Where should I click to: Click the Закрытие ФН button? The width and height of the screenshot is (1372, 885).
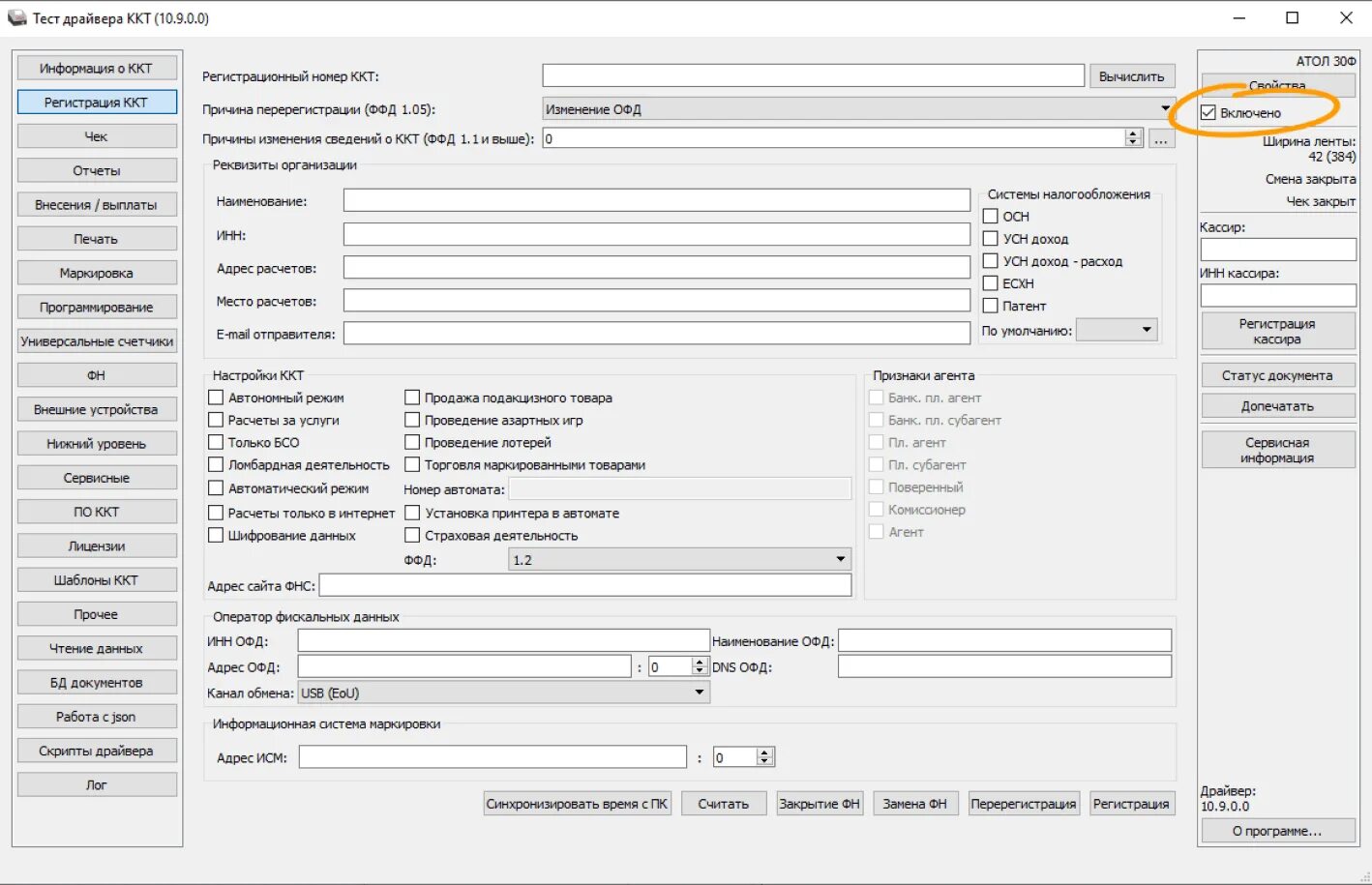[x=820, y=804]
